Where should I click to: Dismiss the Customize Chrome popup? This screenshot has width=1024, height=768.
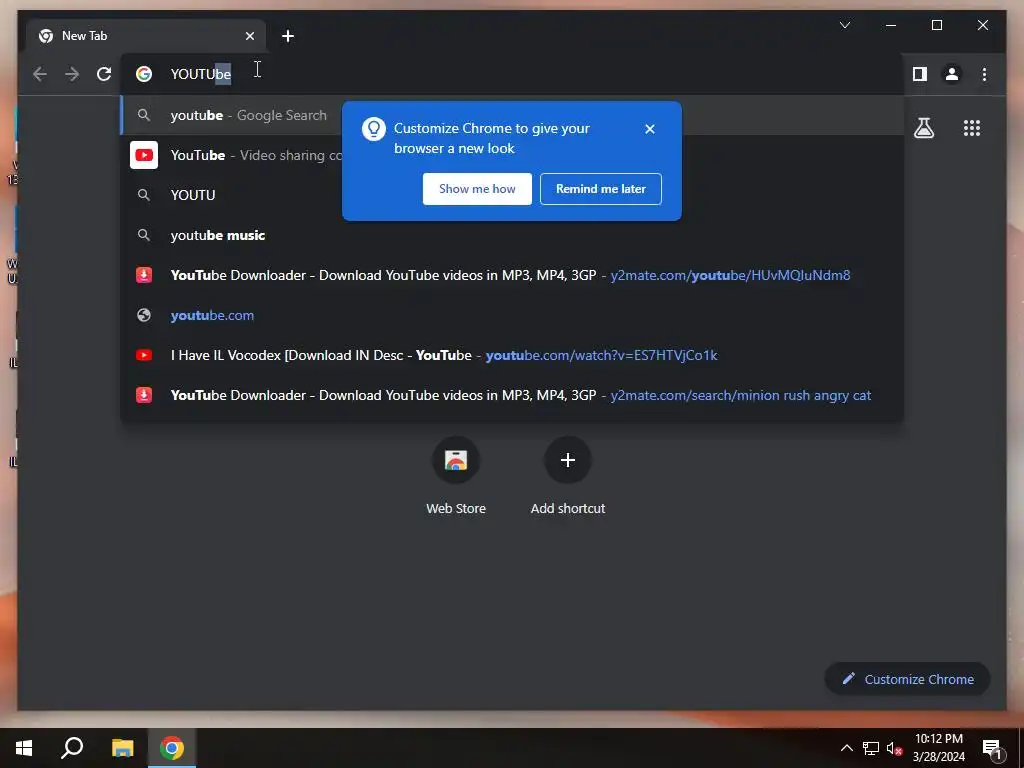point(650,129)
